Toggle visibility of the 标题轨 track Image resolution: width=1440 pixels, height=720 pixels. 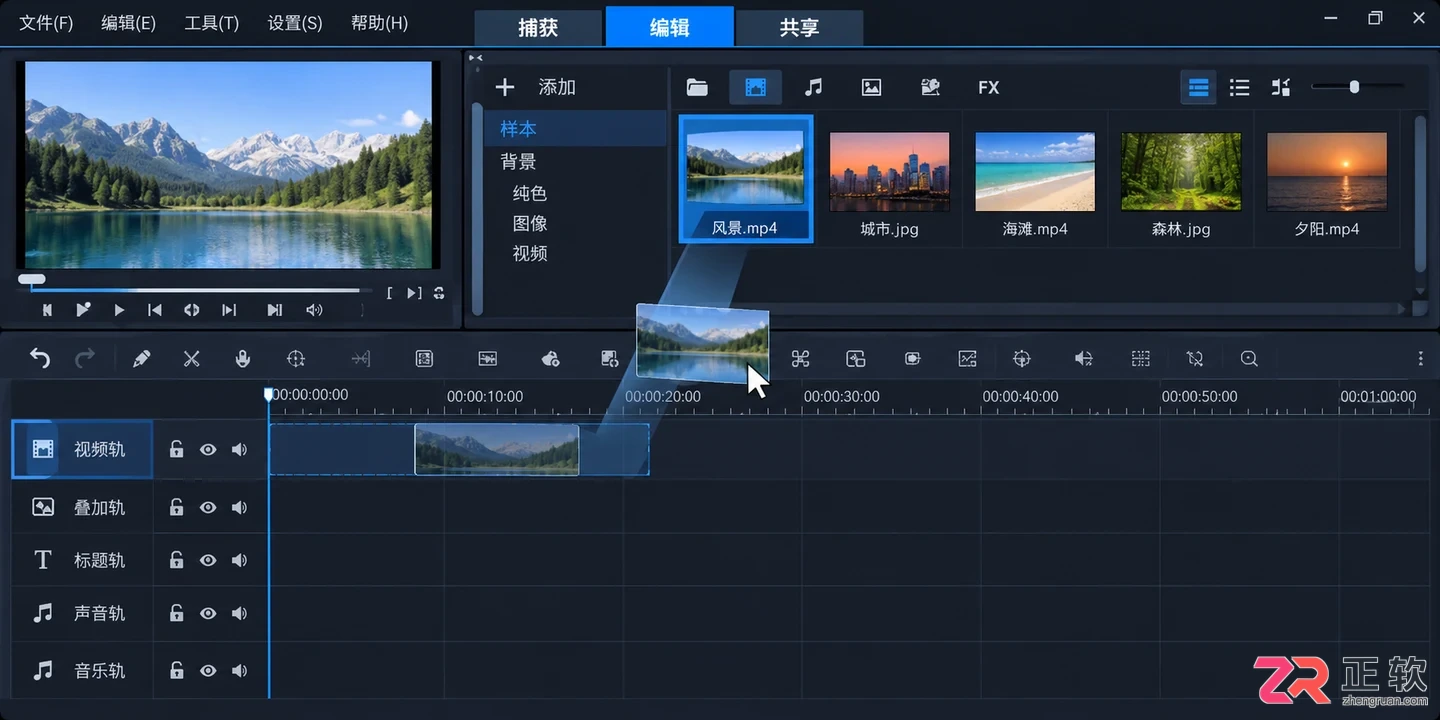point(208,561)
